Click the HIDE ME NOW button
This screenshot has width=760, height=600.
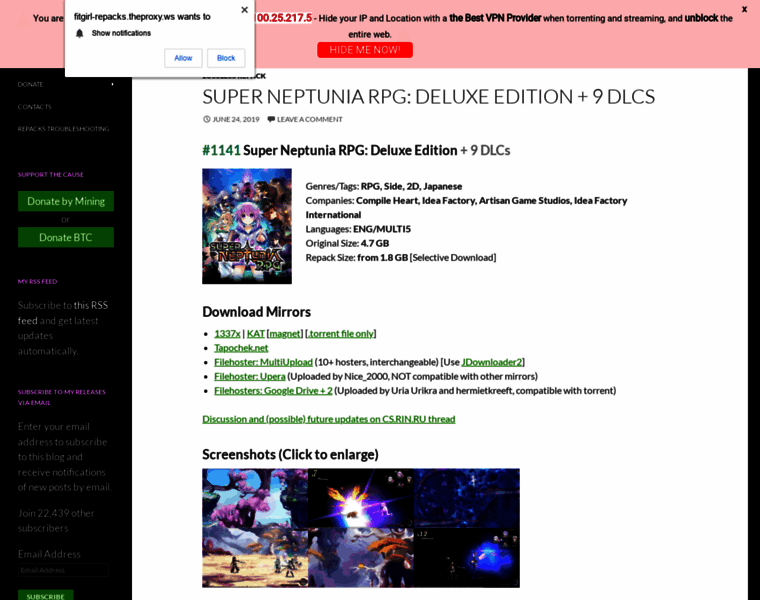[x=365, y=50]
